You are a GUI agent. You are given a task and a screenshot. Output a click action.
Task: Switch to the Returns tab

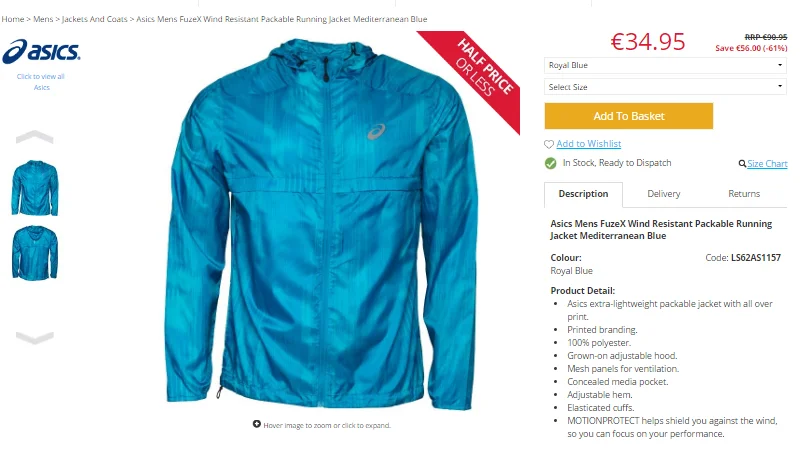click(744, 194)
